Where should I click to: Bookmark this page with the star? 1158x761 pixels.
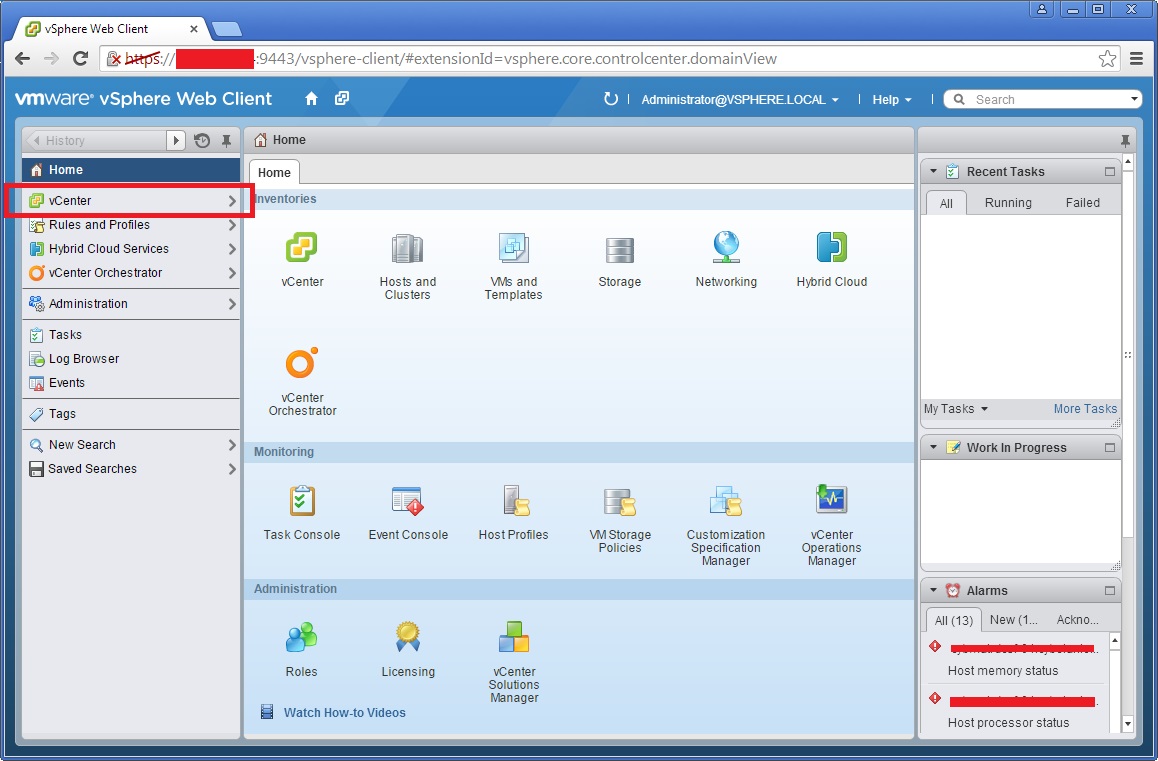(1107, 58)
